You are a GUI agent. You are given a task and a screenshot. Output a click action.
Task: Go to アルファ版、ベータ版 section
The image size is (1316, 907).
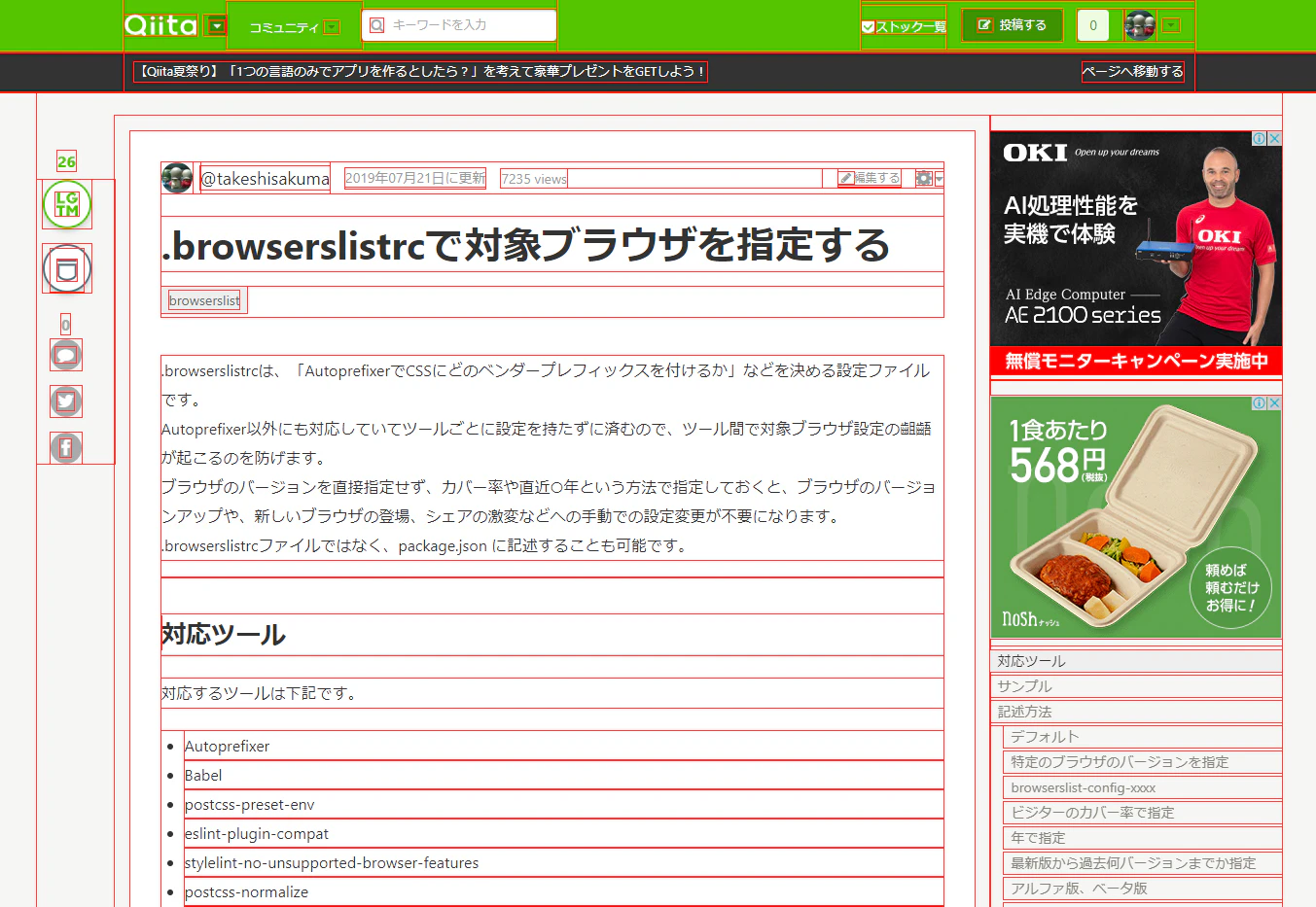pyautogui.click(x=1142, y=889)
